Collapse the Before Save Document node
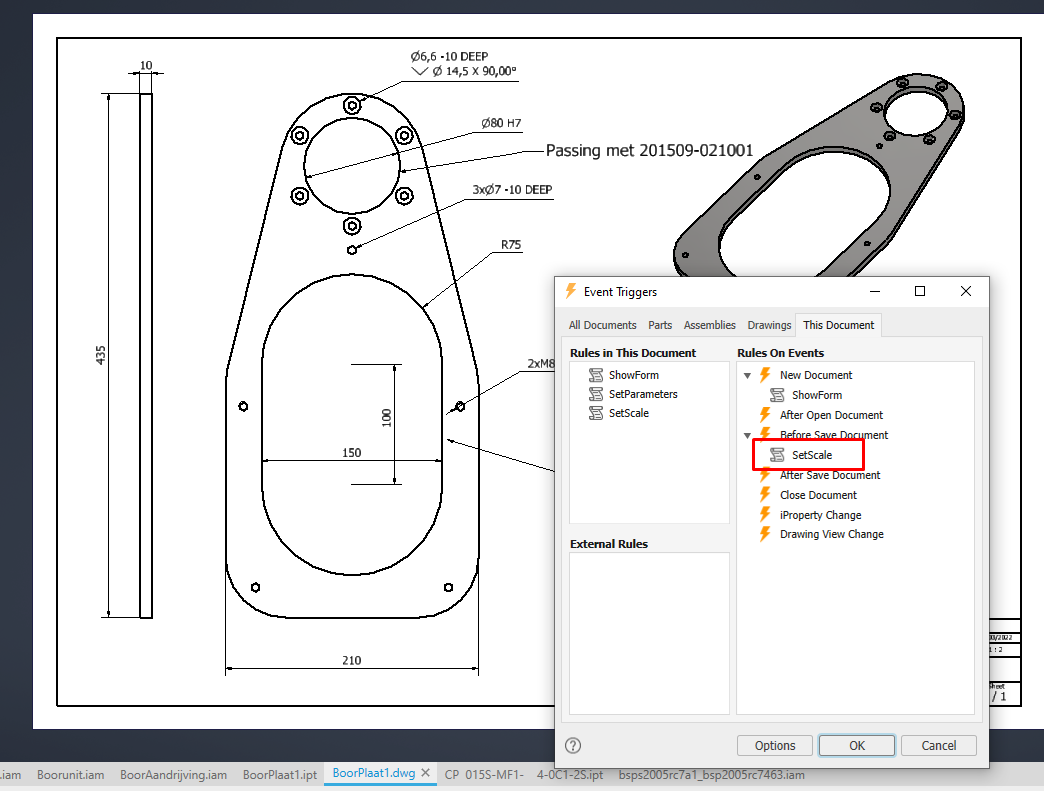This screenshot has height=791, width=1044. tap(748, 435)
